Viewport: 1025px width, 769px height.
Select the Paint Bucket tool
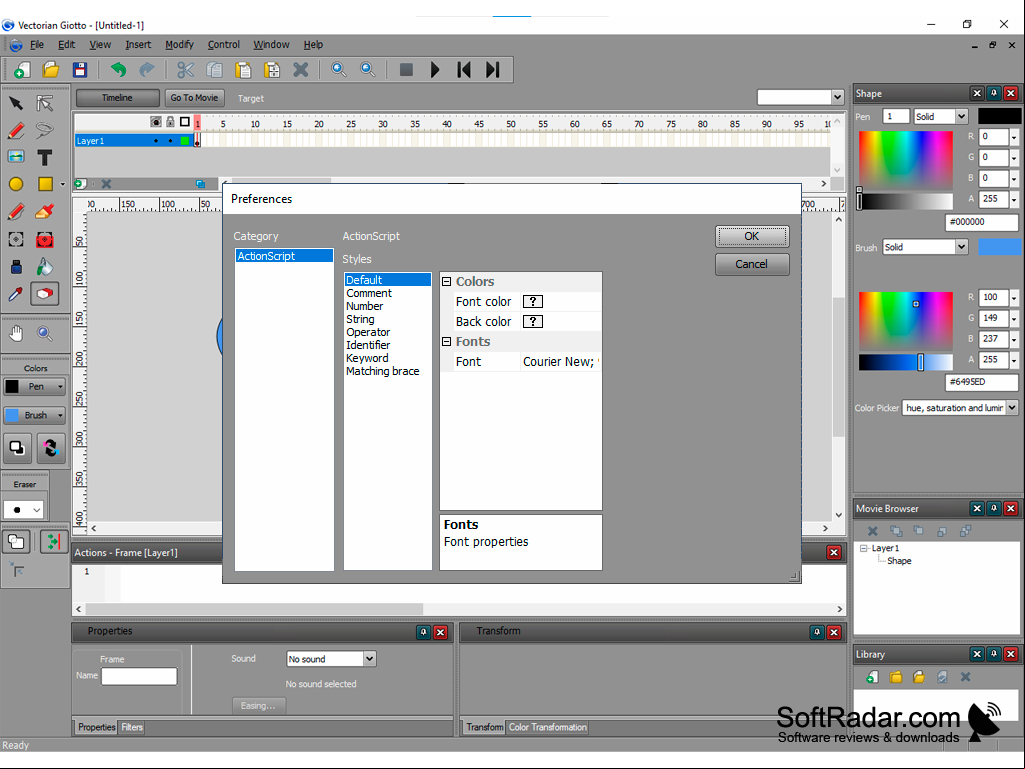(x=44, y=267)
